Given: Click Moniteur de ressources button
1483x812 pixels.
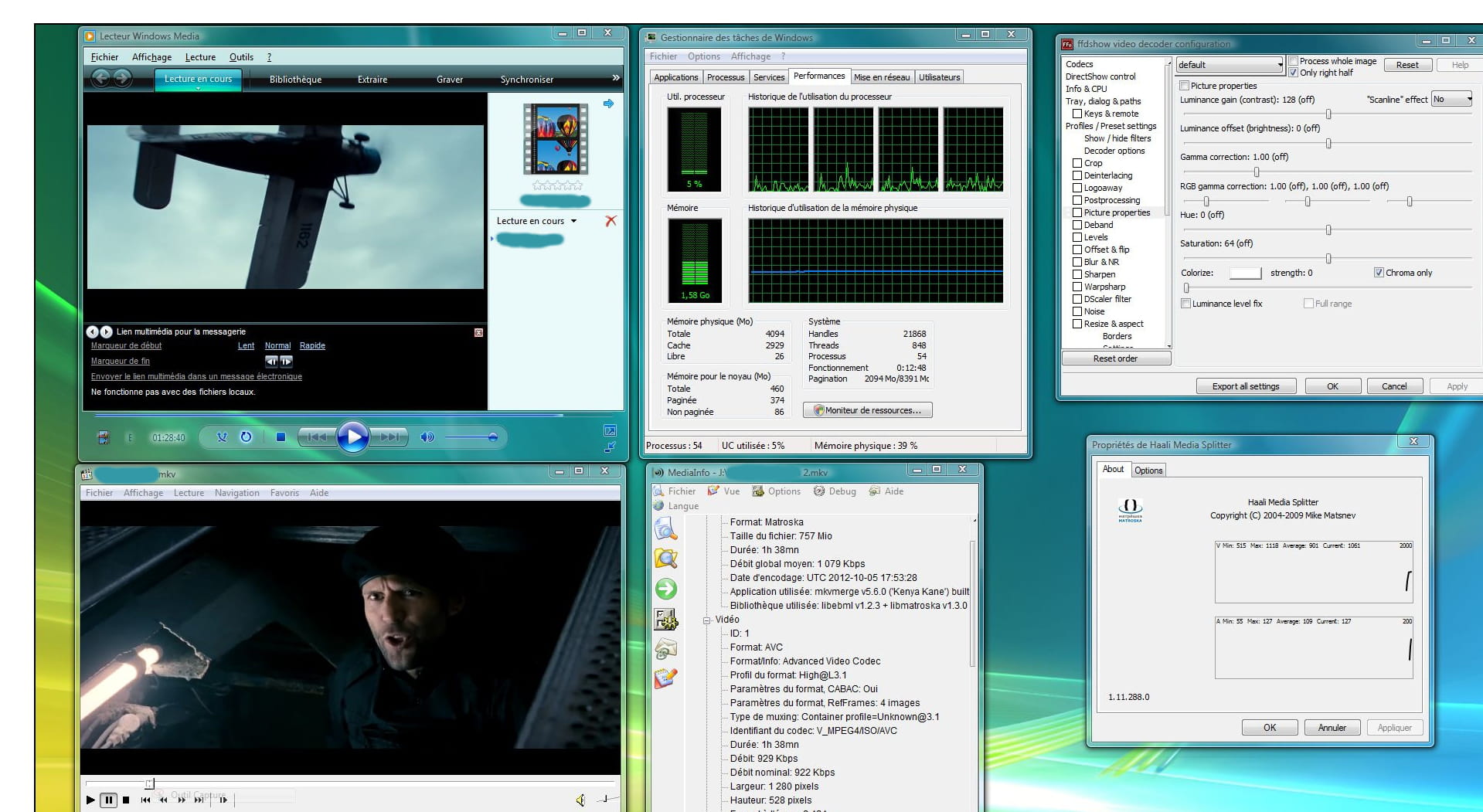Looking at the screenshot, I should point(867,410).
